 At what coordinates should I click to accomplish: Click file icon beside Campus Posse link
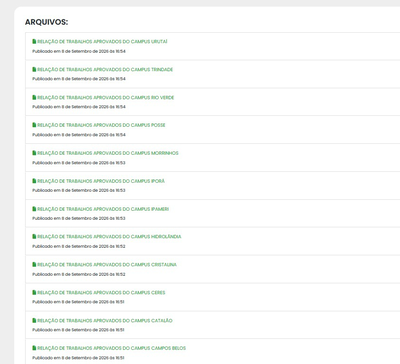pos(34,125)
